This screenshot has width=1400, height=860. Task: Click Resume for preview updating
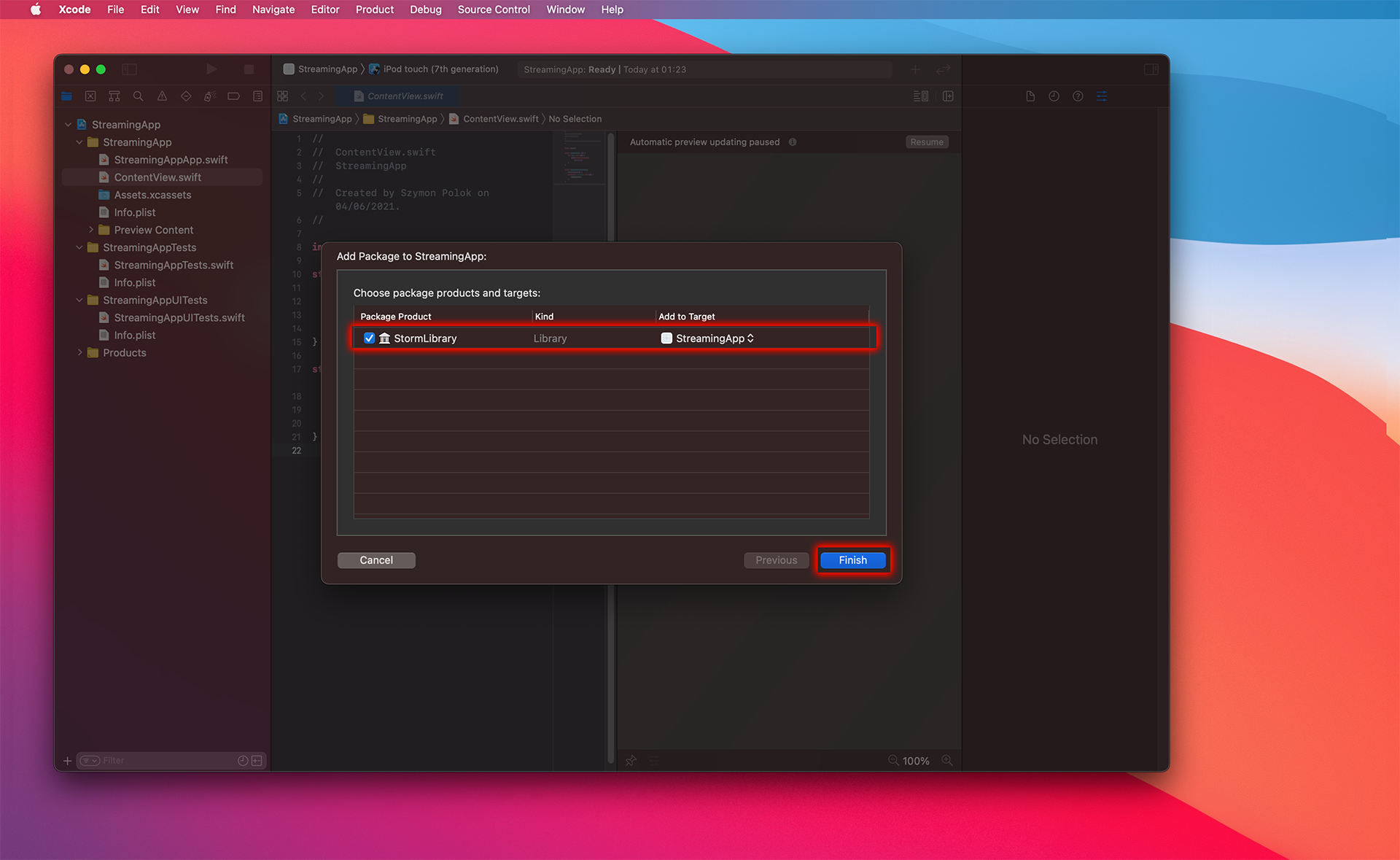pyautogui.click(x=927, y=142)
